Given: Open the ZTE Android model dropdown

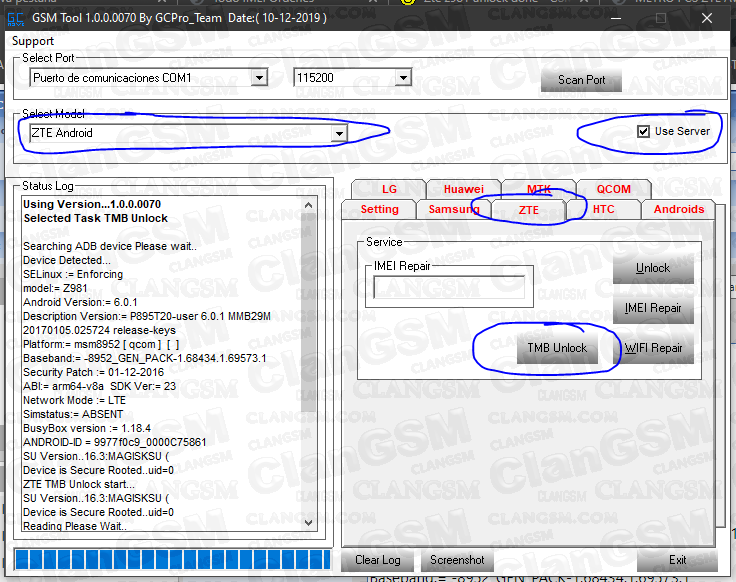Looking at the screenshot, I should coord(339,133).
